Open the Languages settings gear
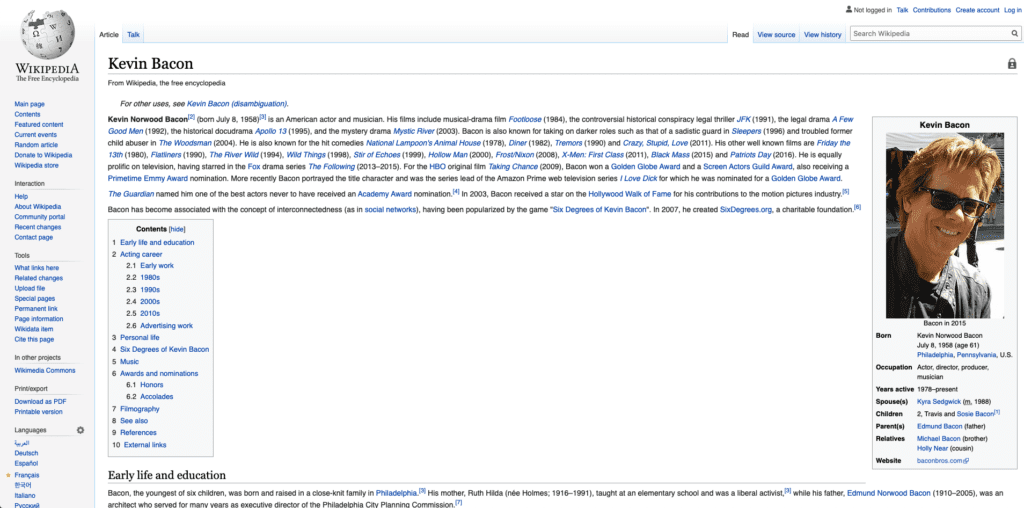This screenshot has height=508, width=1024. tap(80, 430)
